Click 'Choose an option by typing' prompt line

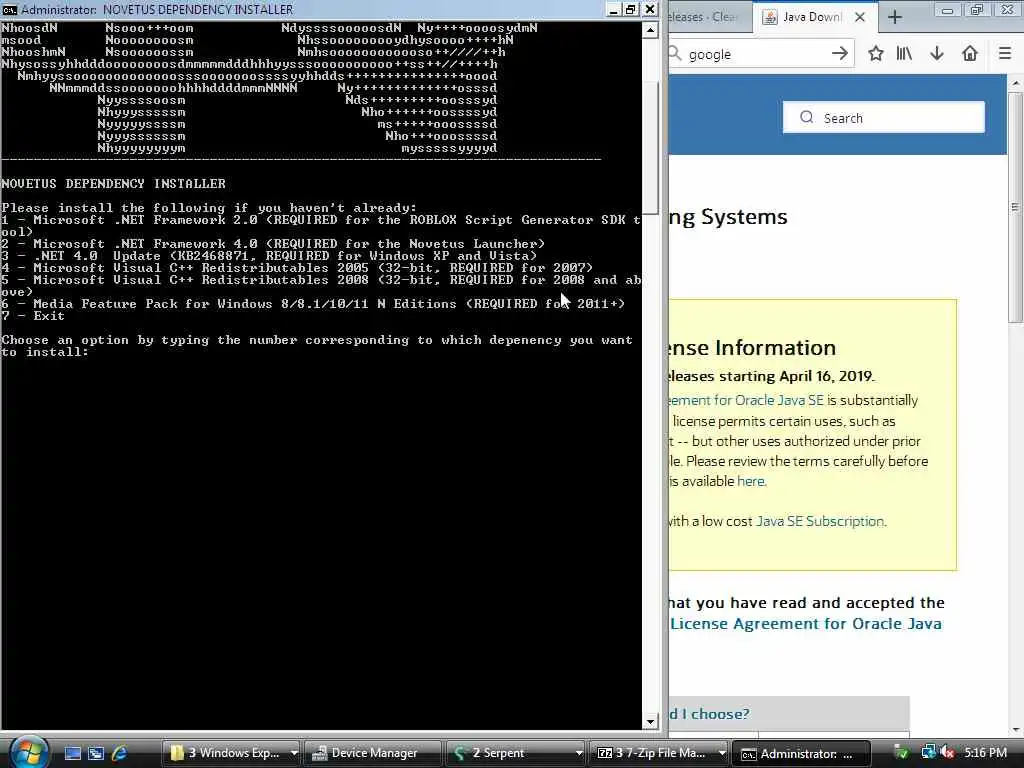[x=317, y=345]
